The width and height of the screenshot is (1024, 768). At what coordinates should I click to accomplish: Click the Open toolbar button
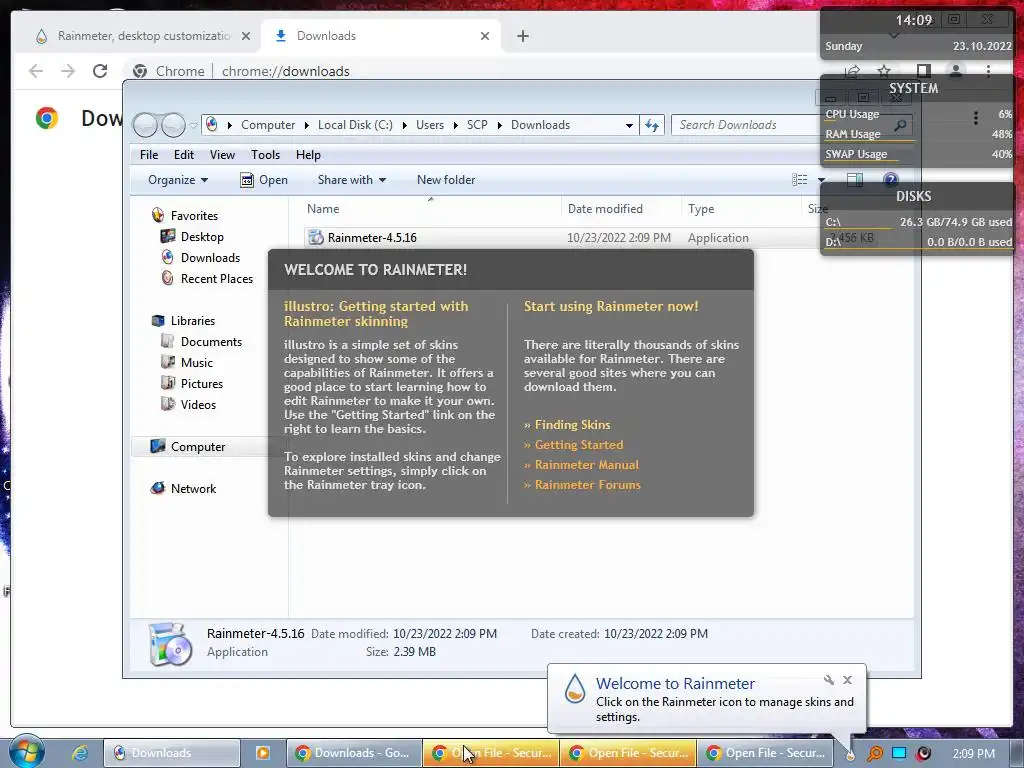[x=264, y=180]
